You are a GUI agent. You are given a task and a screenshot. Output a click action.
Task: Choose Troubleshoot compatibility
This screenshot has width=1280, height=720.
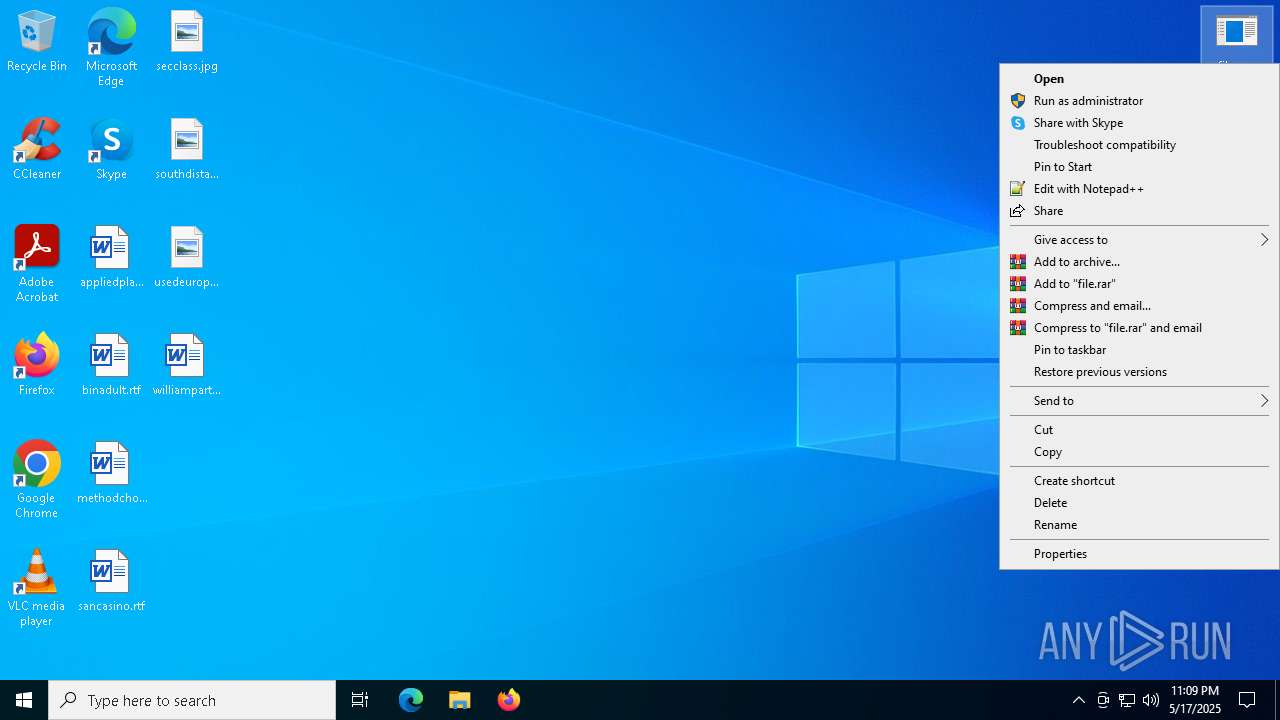click(x=1139, y=145)
